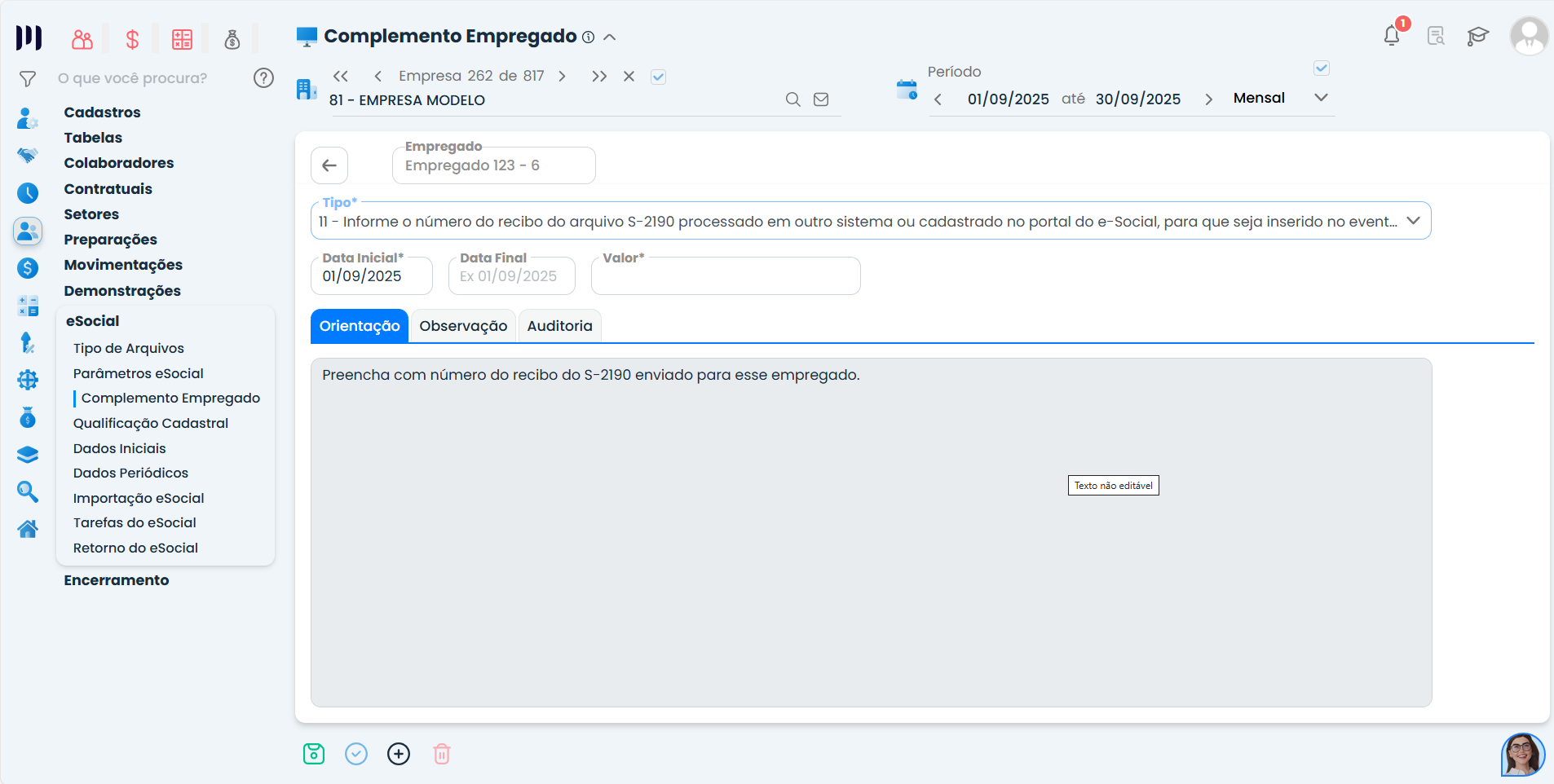Open Importação eSocial item
The height and width of the screenshot is (784, 1554).
point(139,498)
